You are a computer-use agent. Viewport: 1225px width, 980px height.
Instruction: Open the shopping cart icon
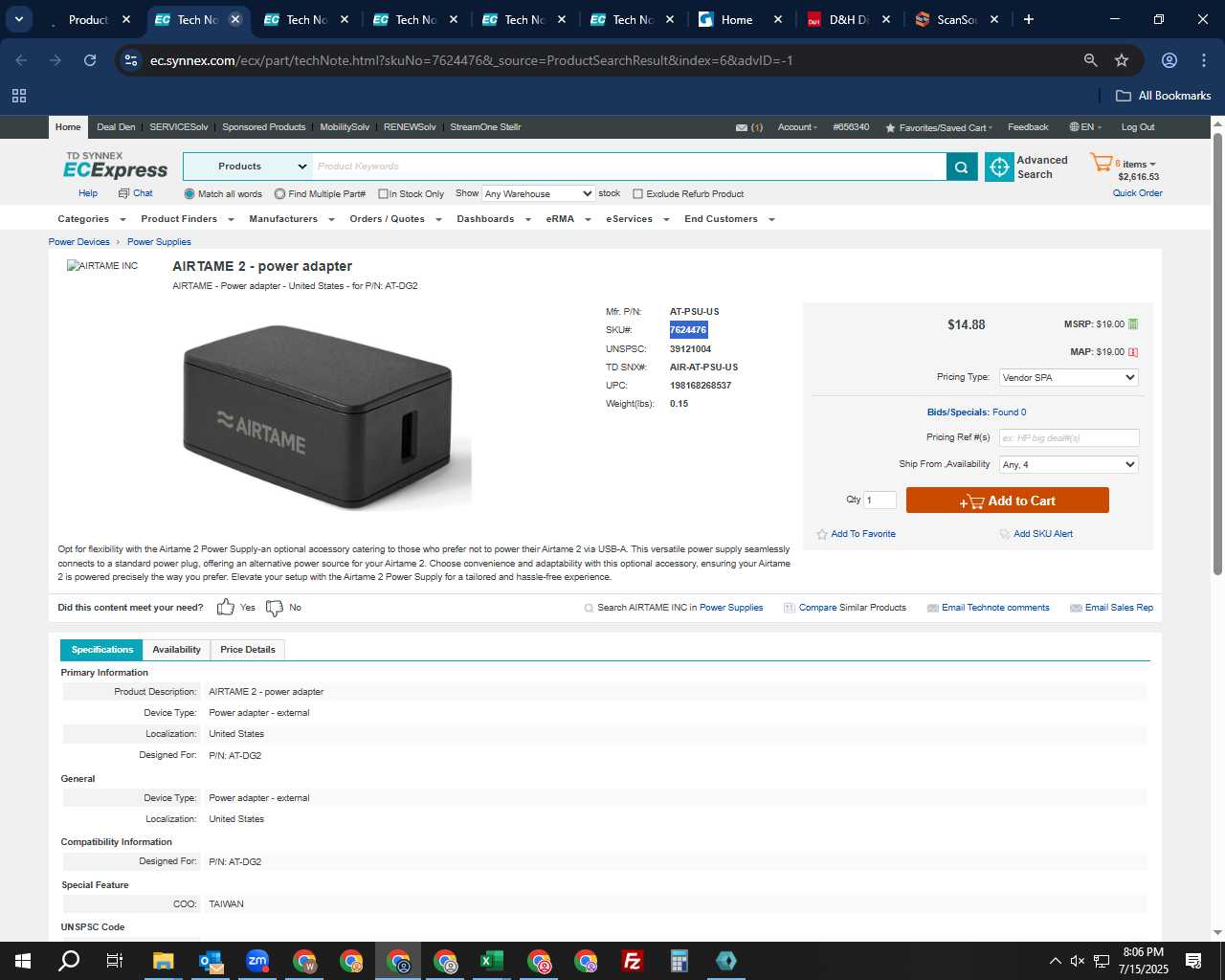coord(1101,163)
